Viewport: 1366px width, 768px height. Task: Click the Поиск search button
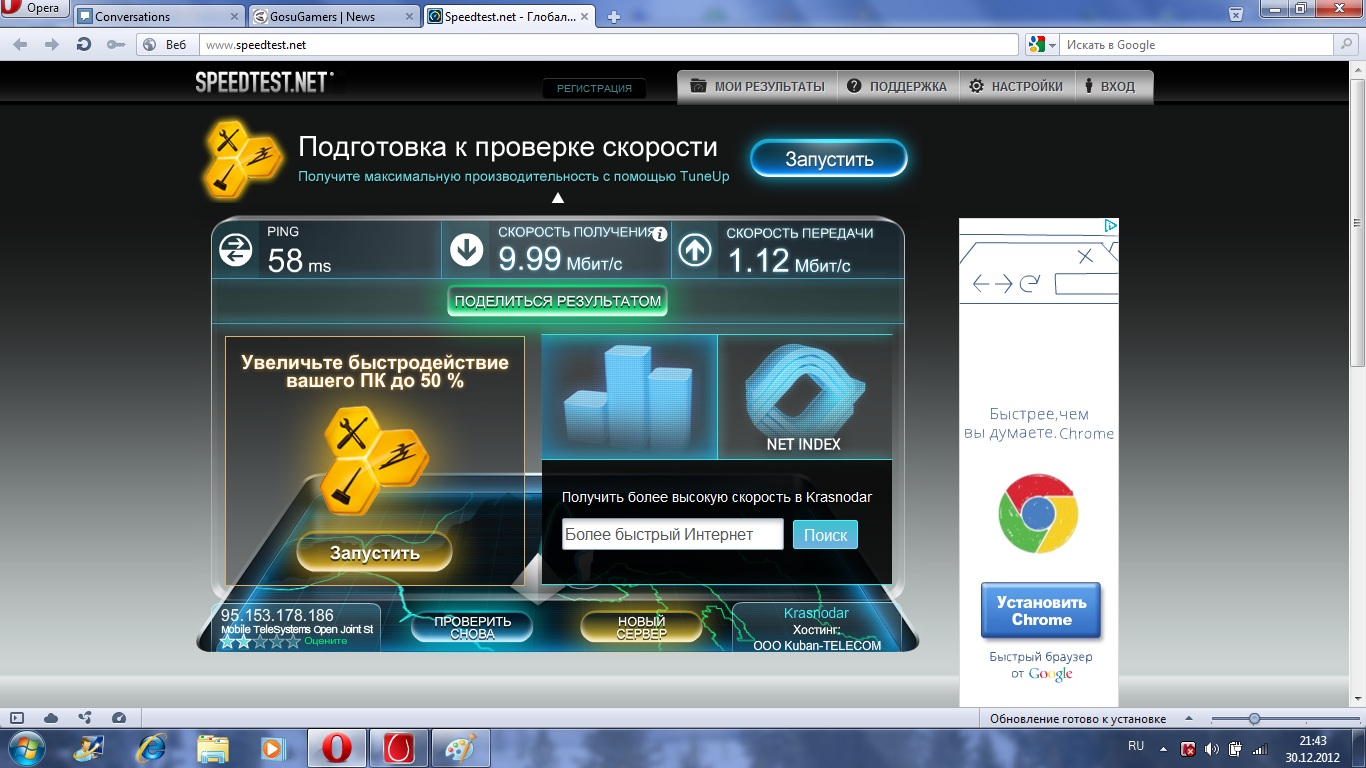825,534
